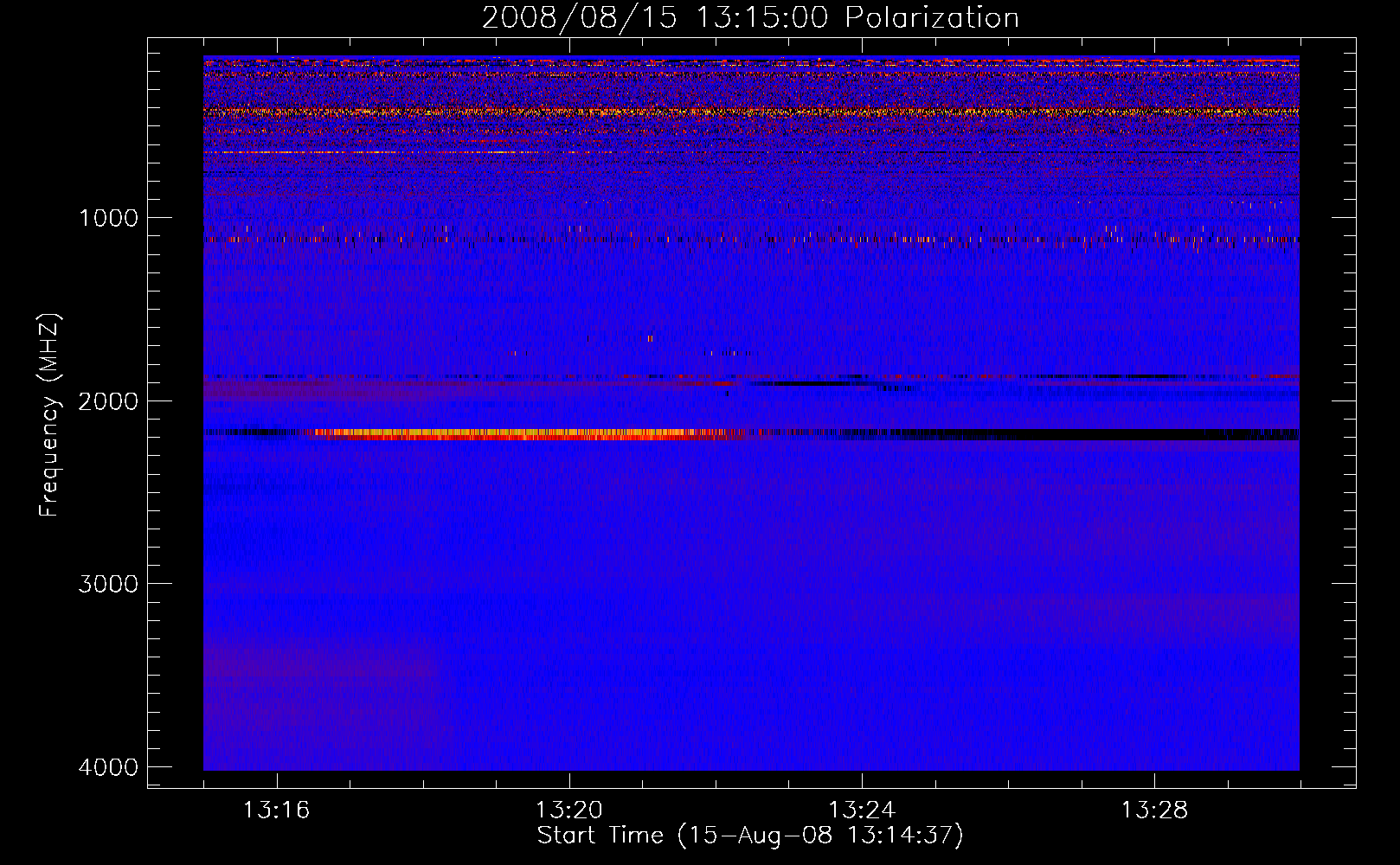Click the 'Start Time (15-Aug-08 13:14:37)' label

pos(750,836)
